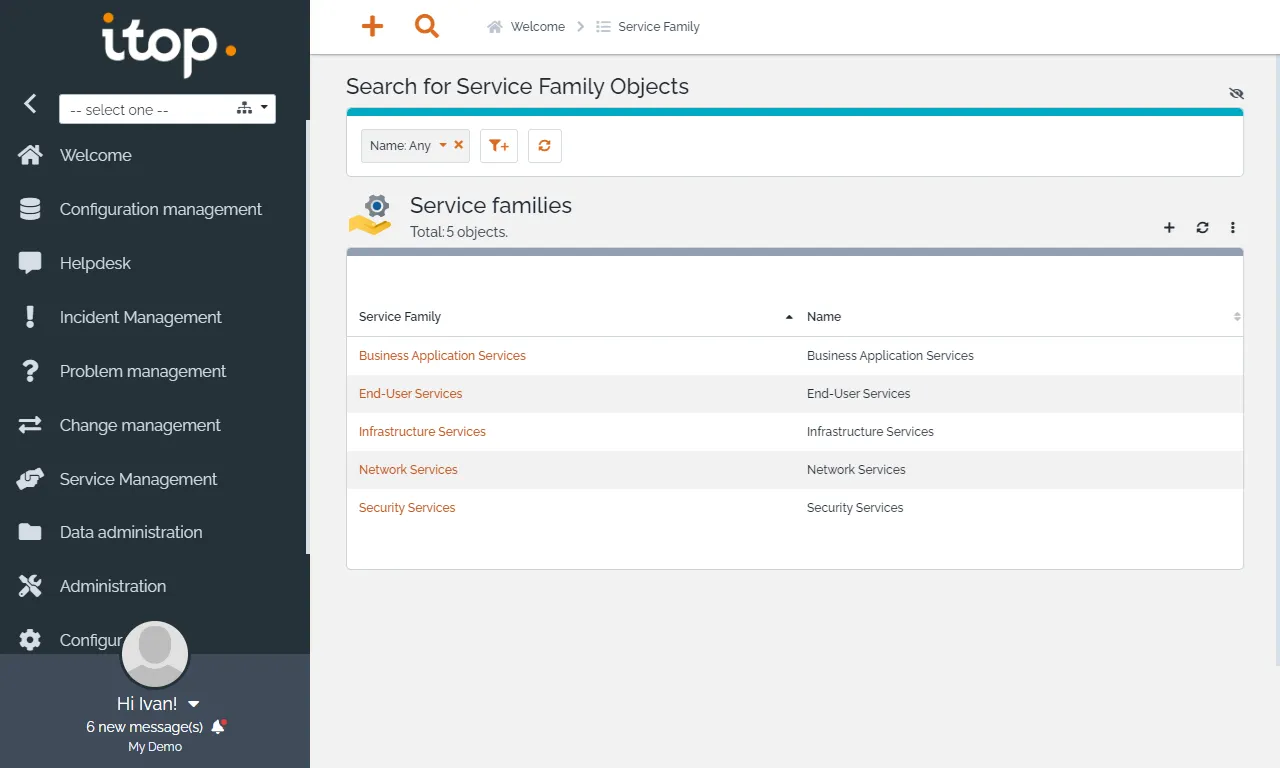Click the 'Total: 5 objects.' text
Screen dimensions: 1280x768
pyautogui.click(x=459, y=232)
